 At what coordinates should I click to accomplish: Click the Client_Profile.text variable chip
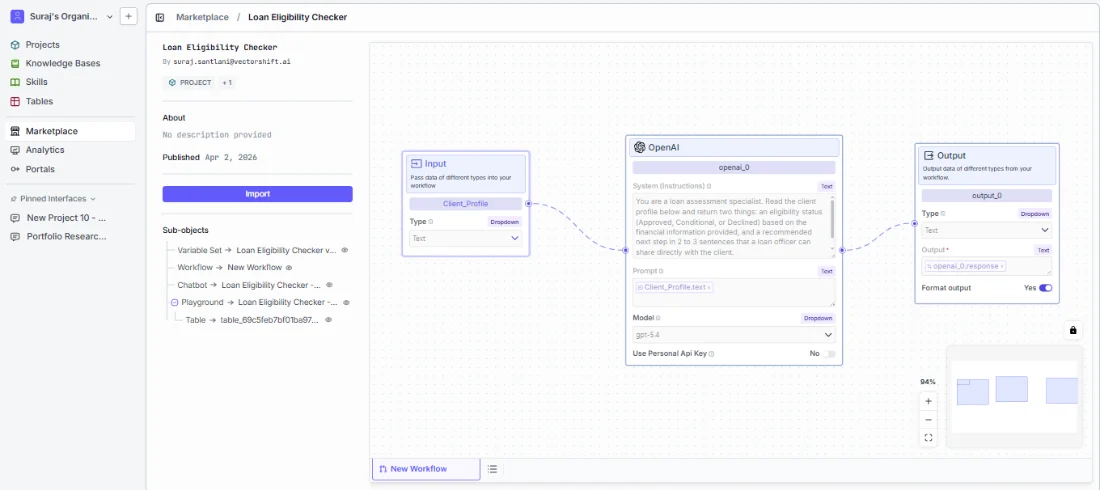click(x=674, y=287)
